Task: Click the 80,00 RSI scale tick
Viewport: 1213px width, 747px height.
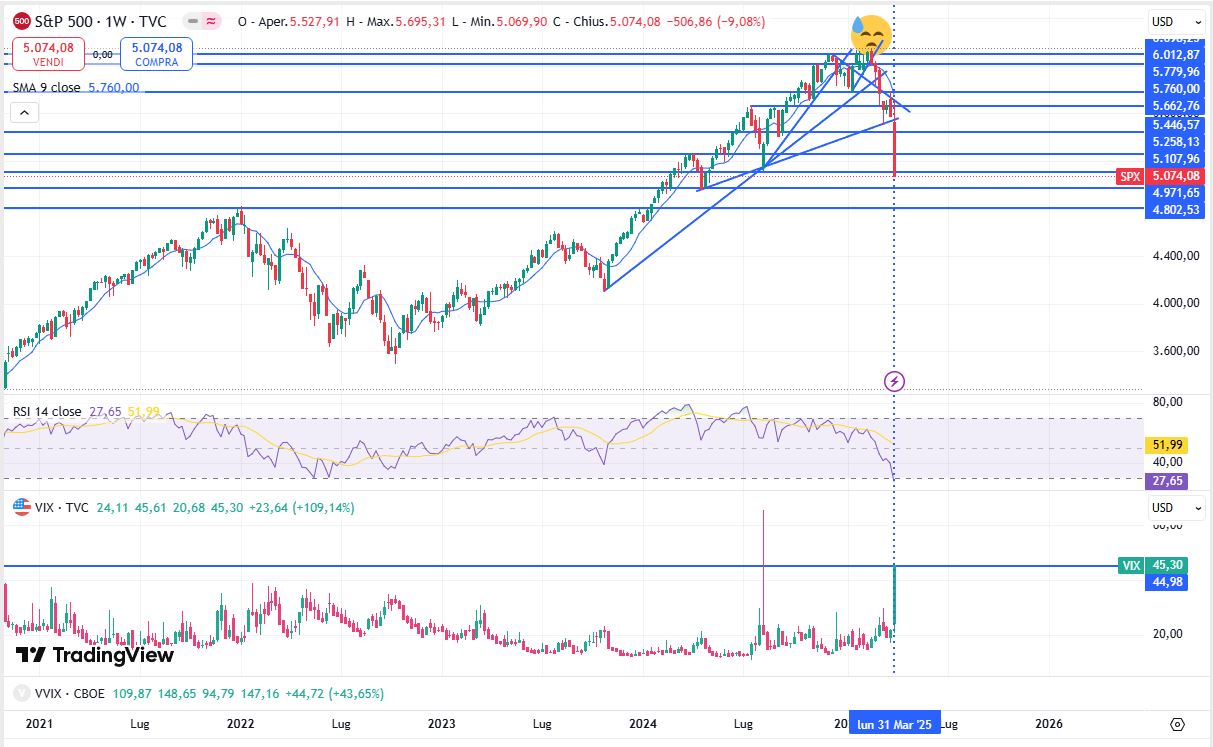Action: (1168, 402)
